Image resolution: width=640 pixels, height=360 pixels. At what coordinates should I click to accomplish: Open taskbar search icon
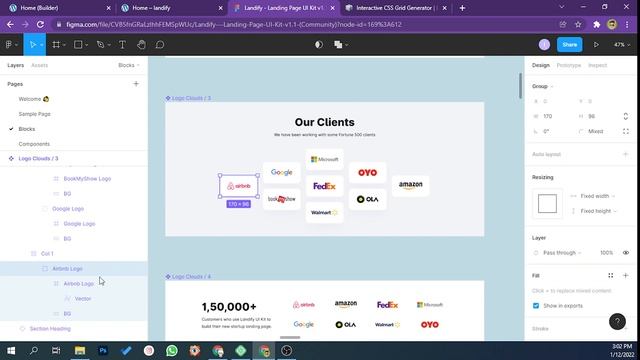(34, 351)
